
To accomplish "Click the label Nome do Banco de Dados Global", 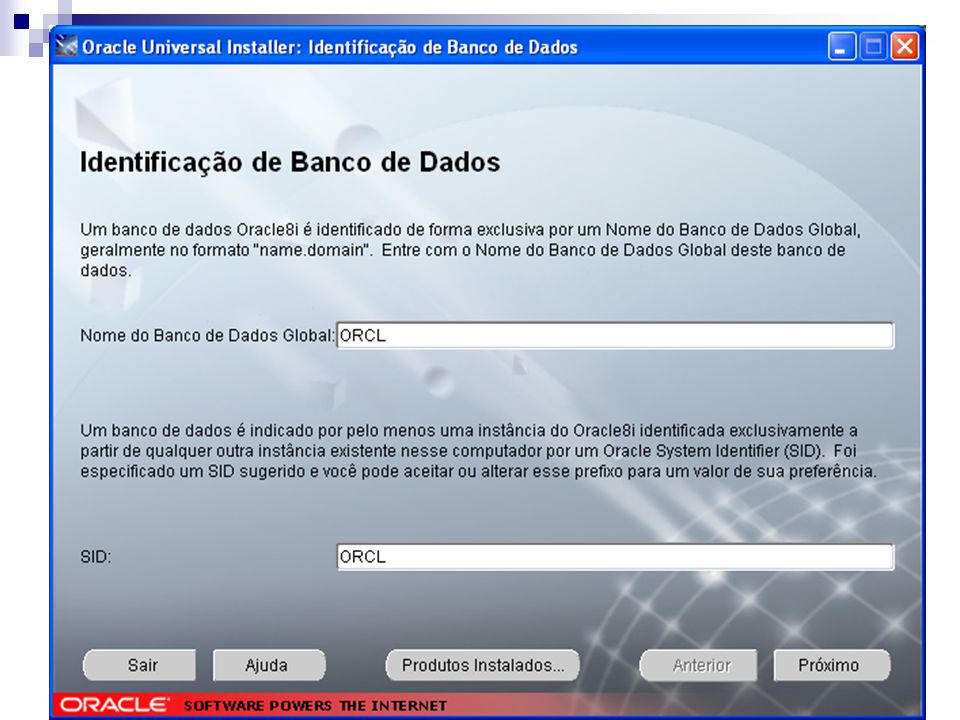I will pos(208,336).
